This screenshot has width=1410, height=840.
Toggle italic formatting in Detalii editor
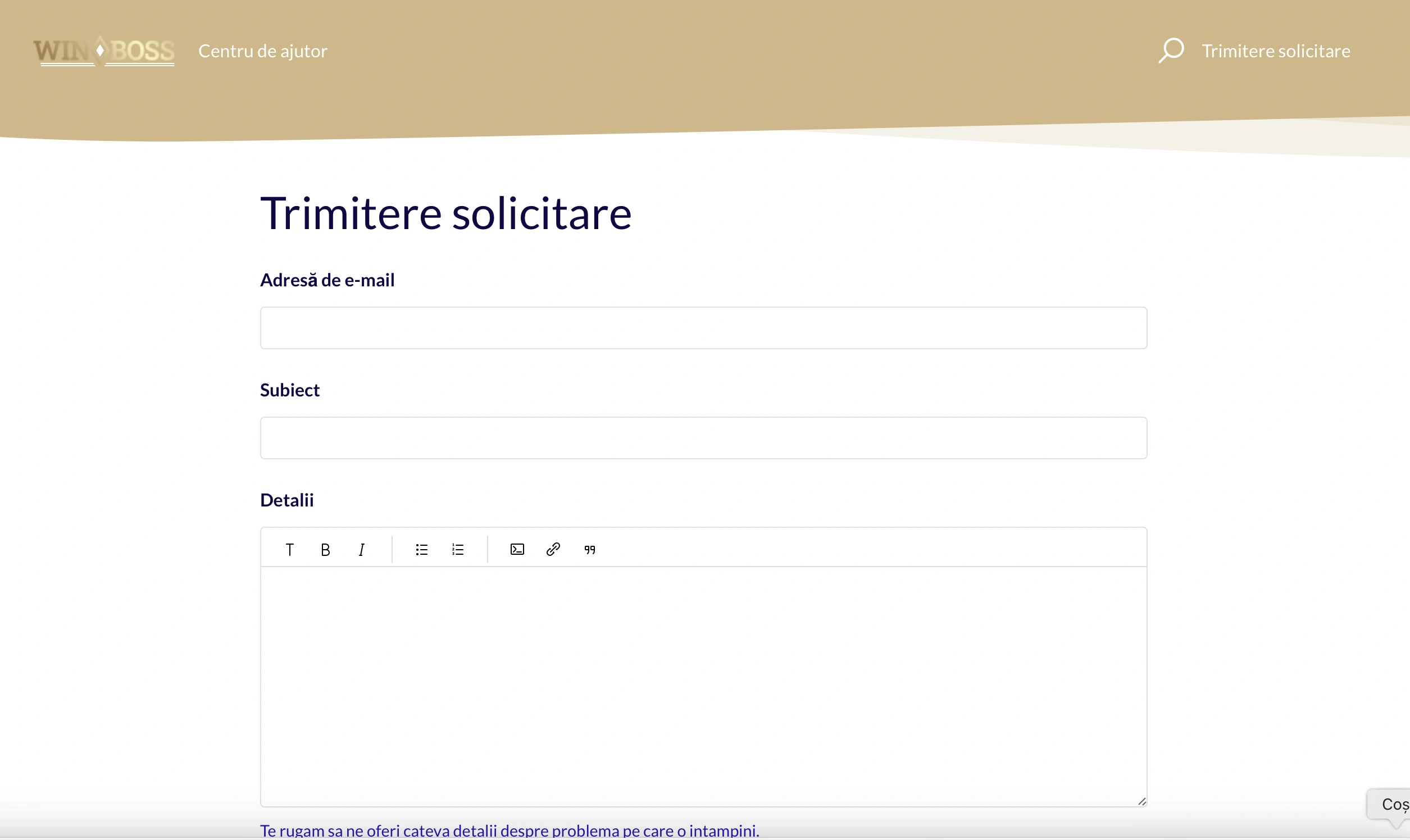click(361, 550)
